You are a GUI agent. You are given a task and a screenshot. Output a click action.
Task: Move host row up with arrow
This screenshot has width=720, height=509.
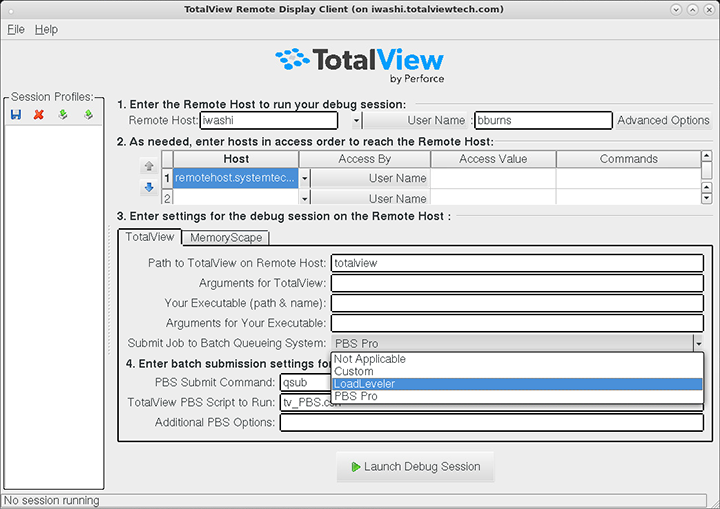tap(149, 167)
